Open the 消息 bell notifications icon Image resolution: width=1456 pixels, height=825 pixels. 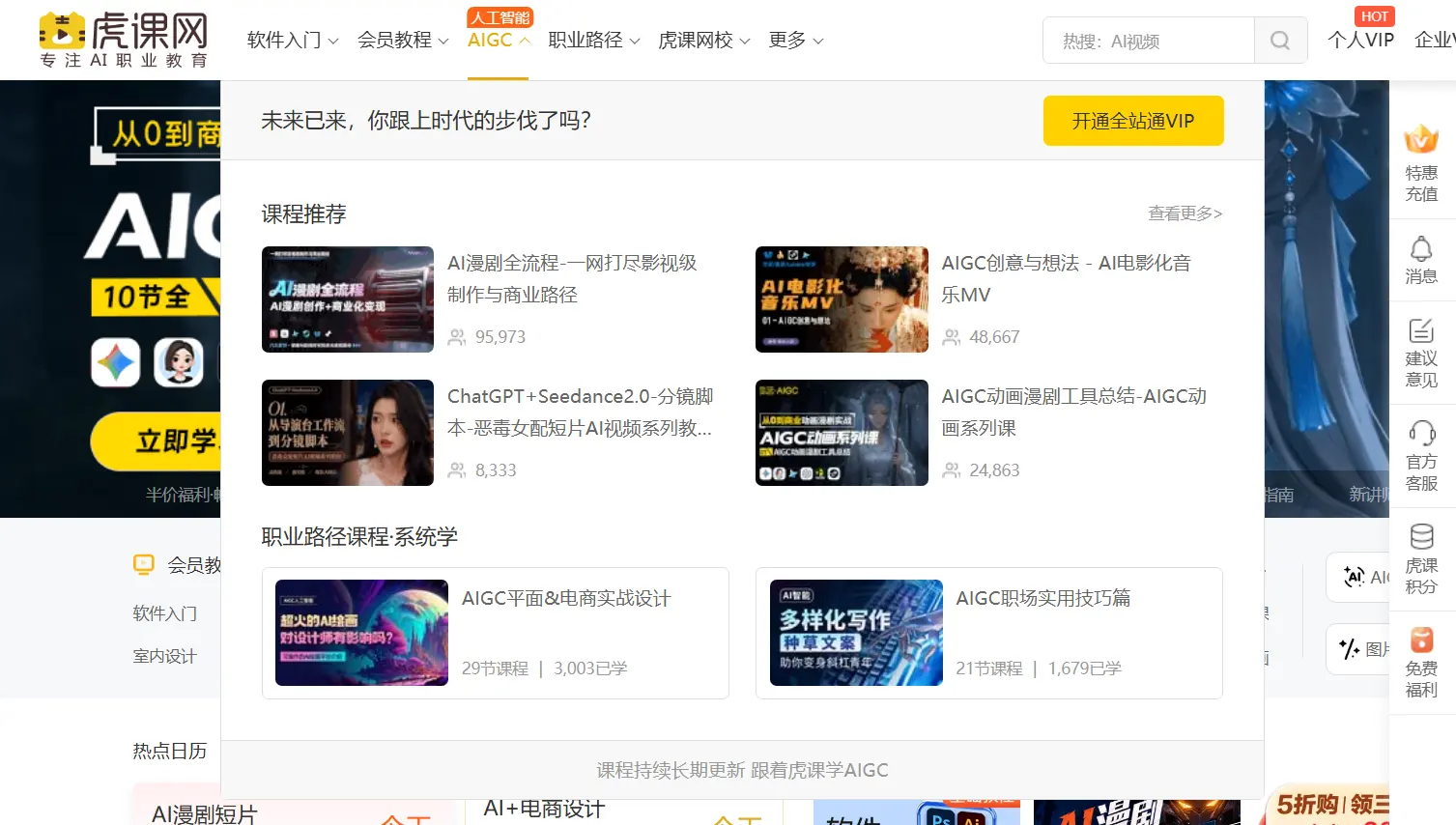pyautogui.click(x=1421, y=248)
